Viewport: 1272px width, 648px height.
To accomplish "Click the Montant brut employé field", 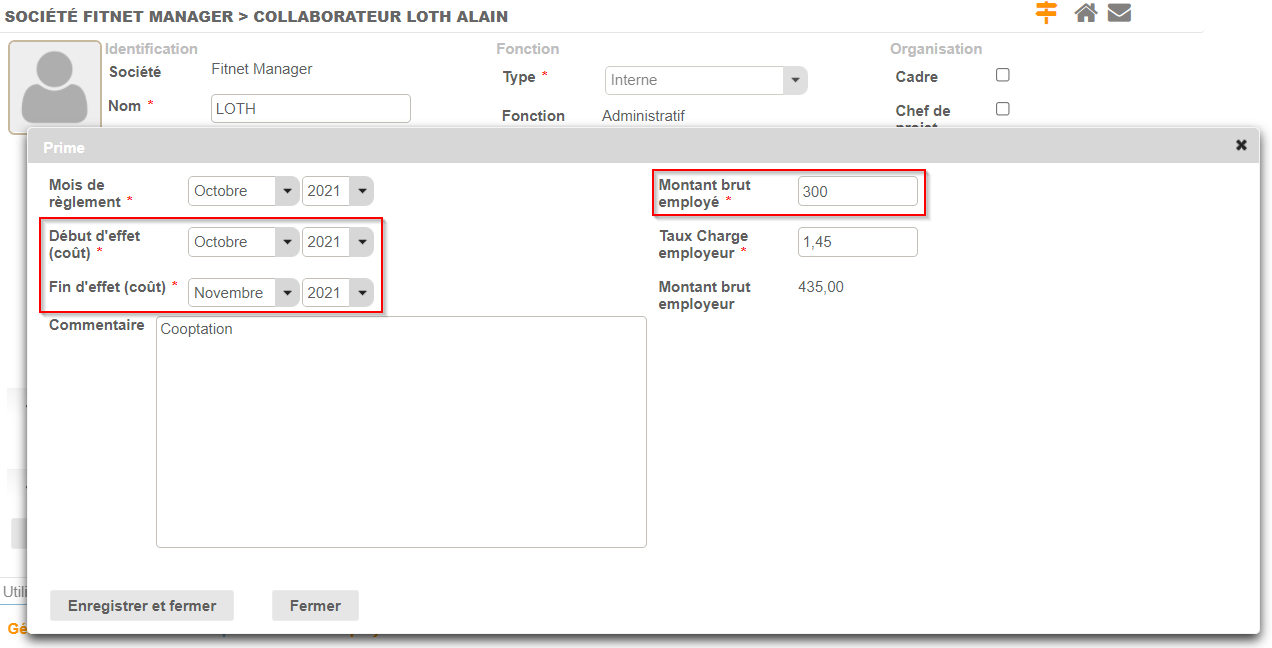I will click(x=857, y=191).
